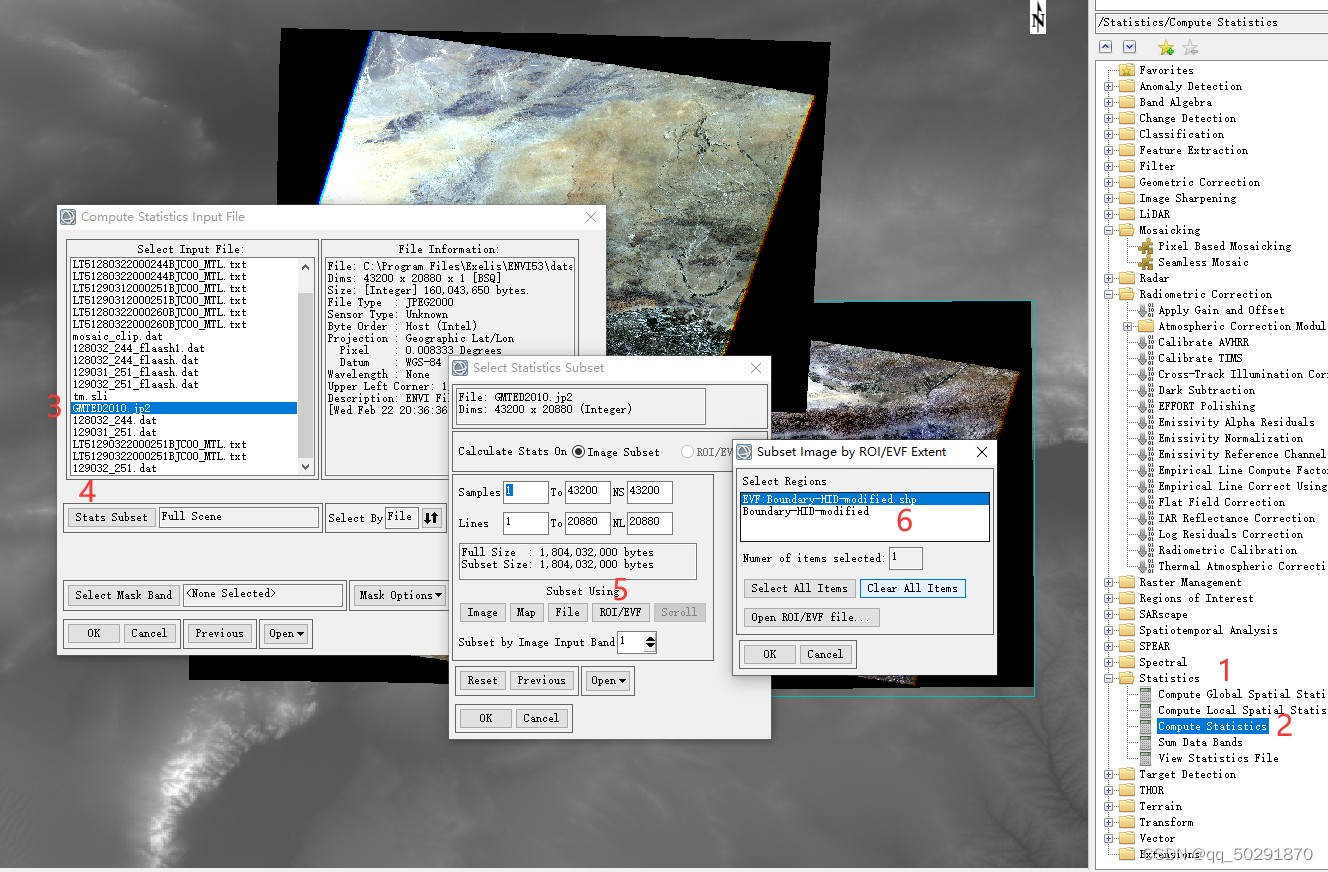Click the Clear All Items button
This screenshot has width=1328, height=872.
[912, 588]
